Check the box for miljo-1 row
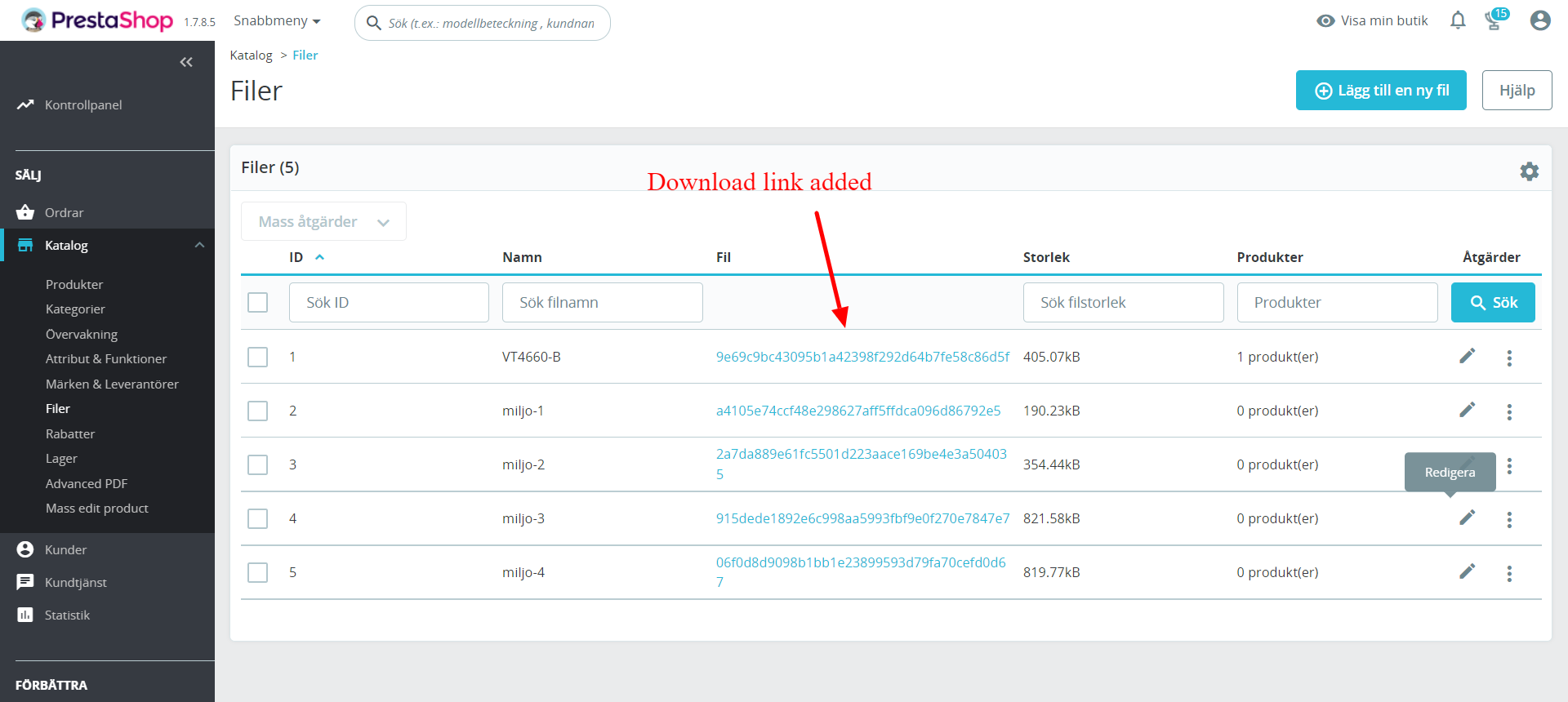Viewport: 1568px width, 702px height. pyautogui.click(x=258, y=411)
